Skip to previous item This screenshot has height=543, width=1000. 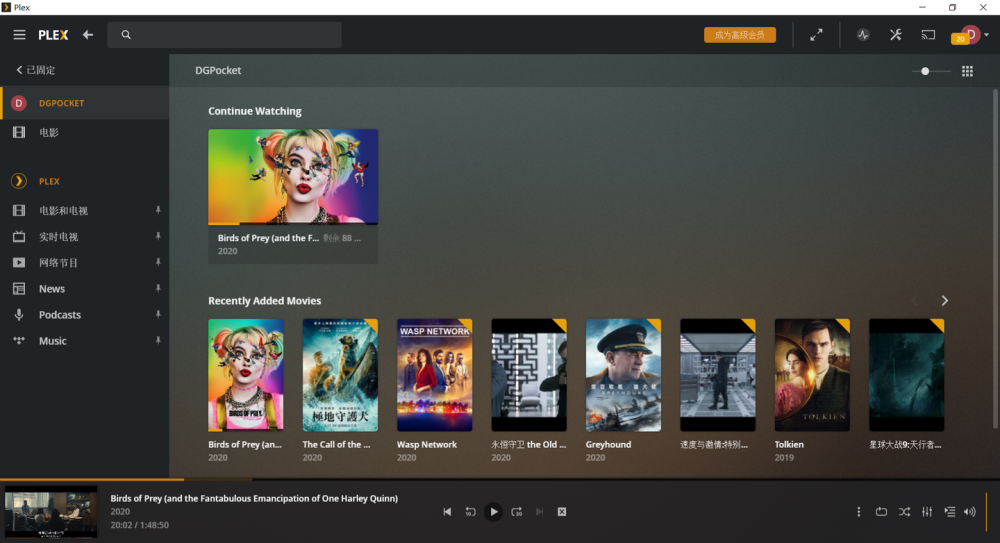[447, 512]
